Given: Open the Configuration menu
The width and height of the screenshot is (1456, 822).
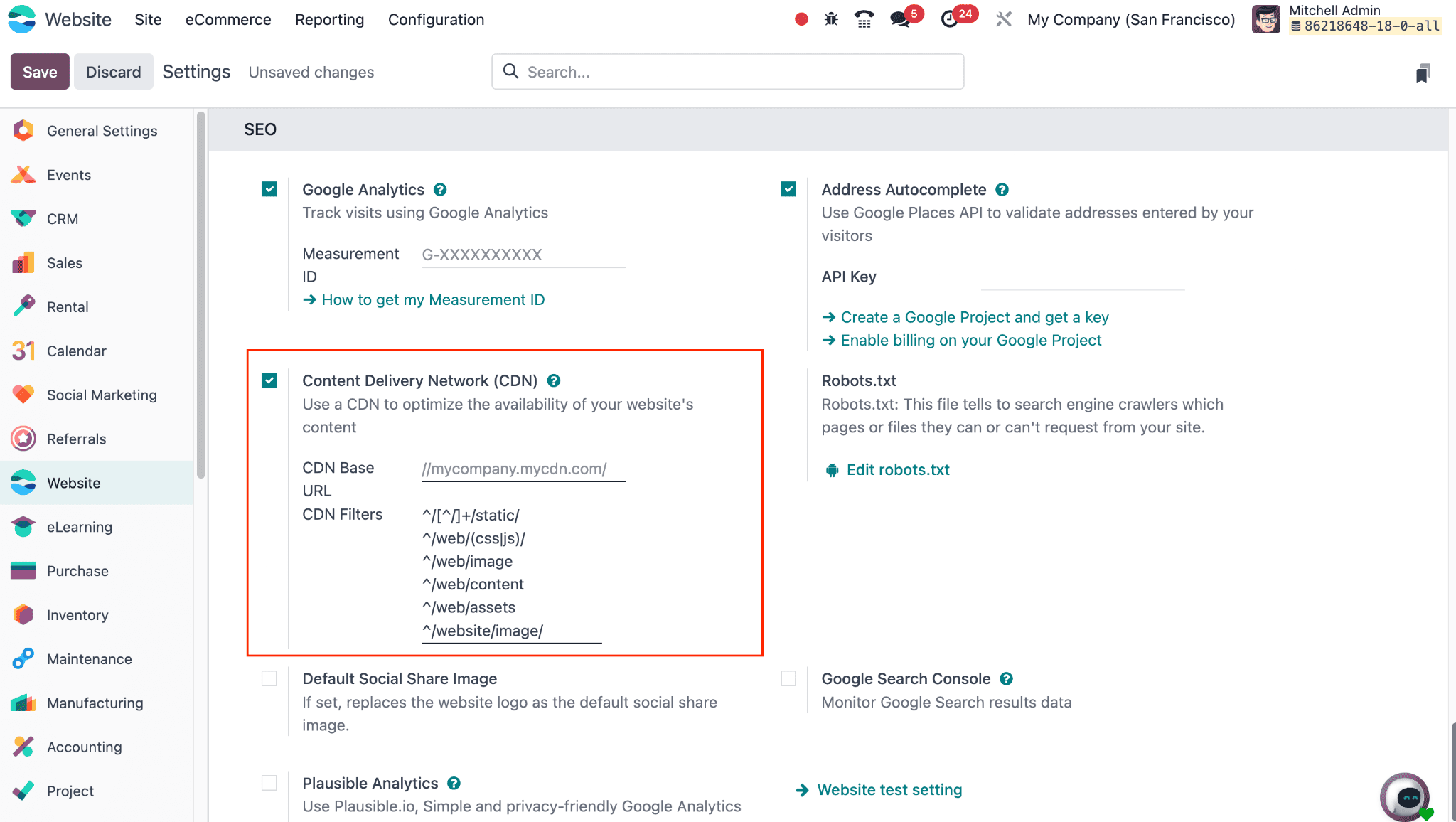Looking at the screenshot, I should 436,20.
